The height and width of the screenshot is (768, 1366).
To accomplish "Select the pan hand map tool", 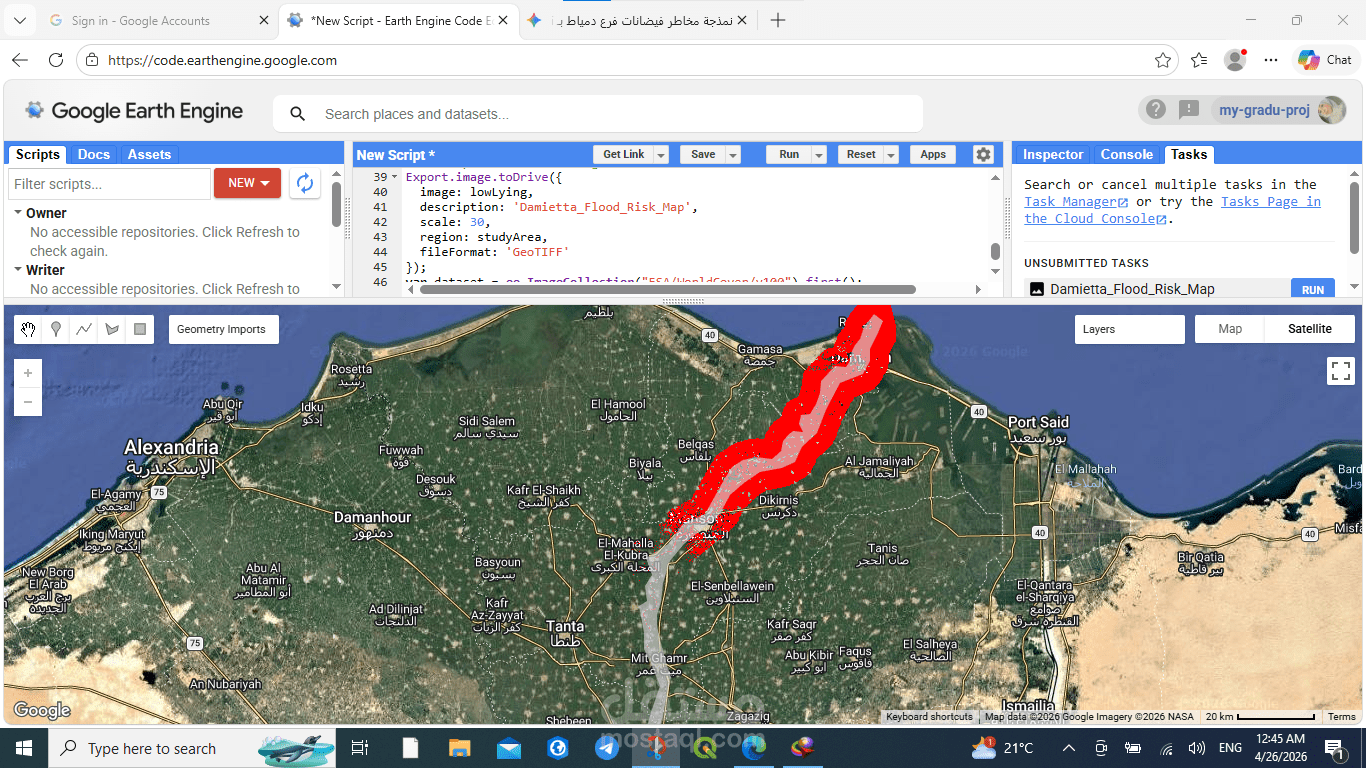I will [28, 329].
